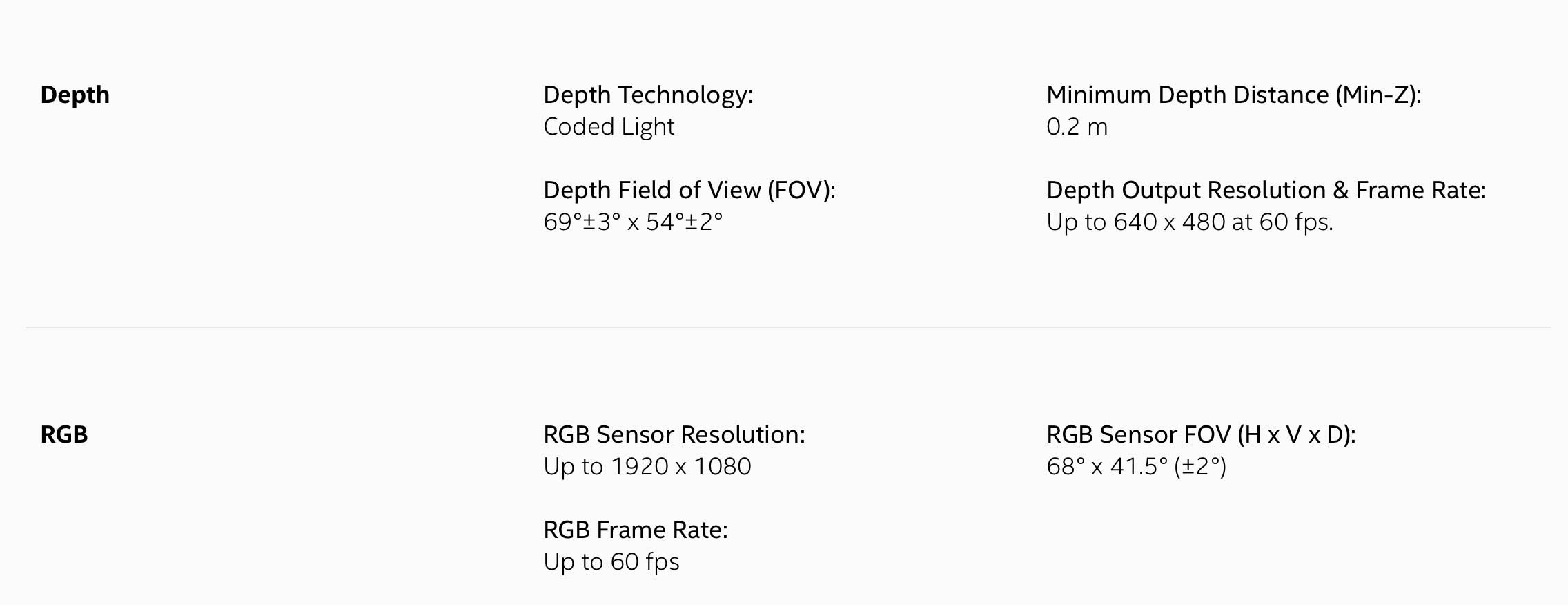Select the Up to 1920 x 1080 value
Viewport: 1568px width, 605px height.
[x=647, y=466]
